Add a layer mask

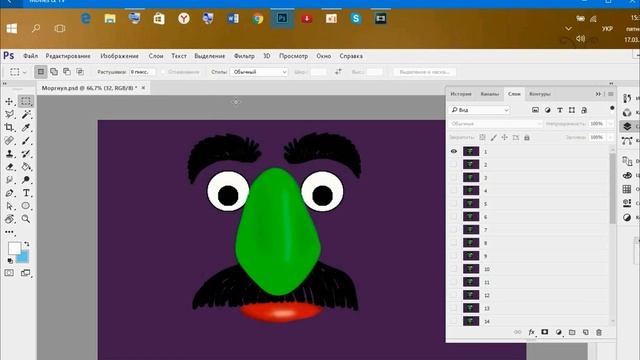point(544,332)
